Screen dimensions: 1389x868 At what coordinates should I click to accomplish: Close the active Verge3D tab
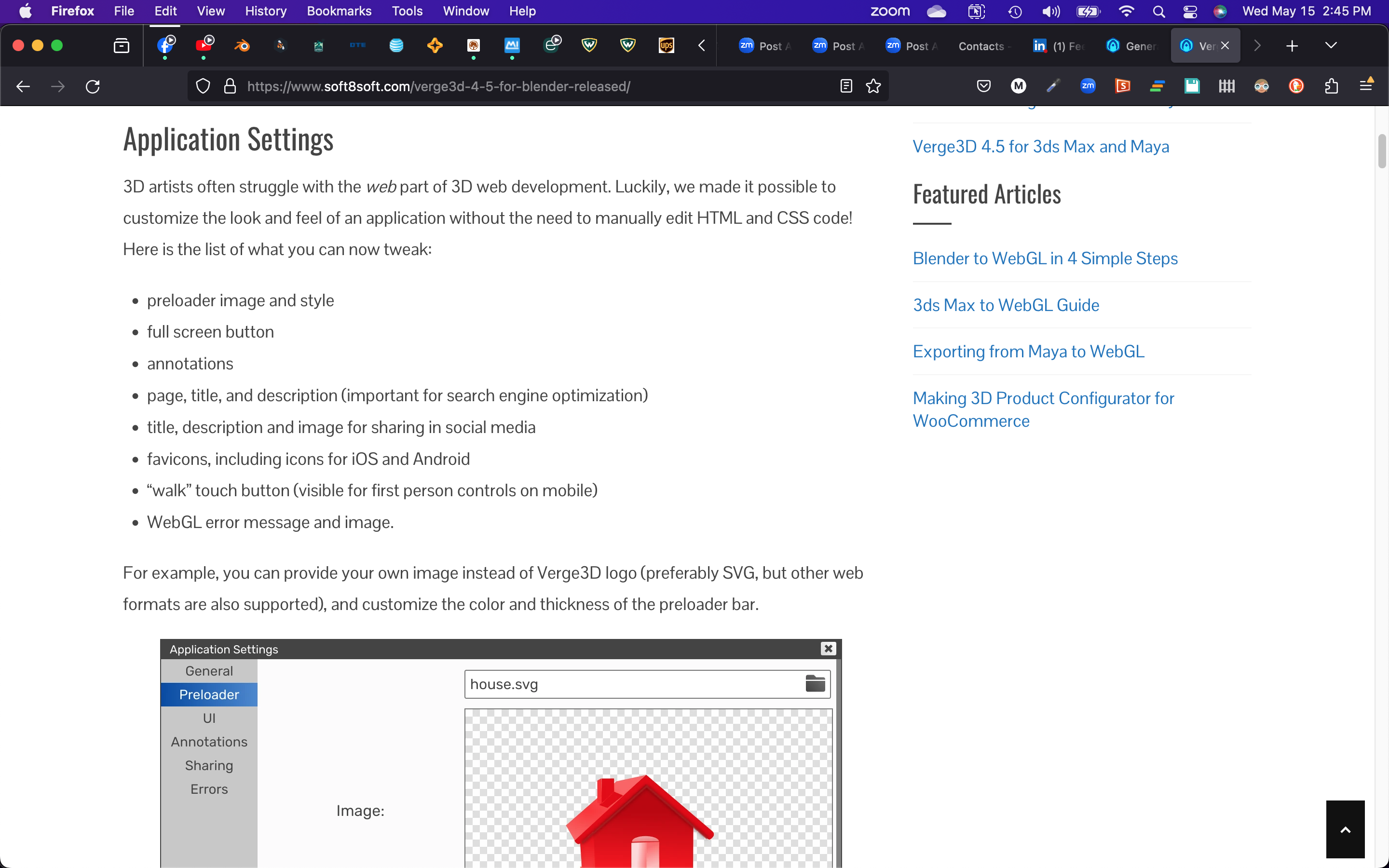click(1225, 45)
